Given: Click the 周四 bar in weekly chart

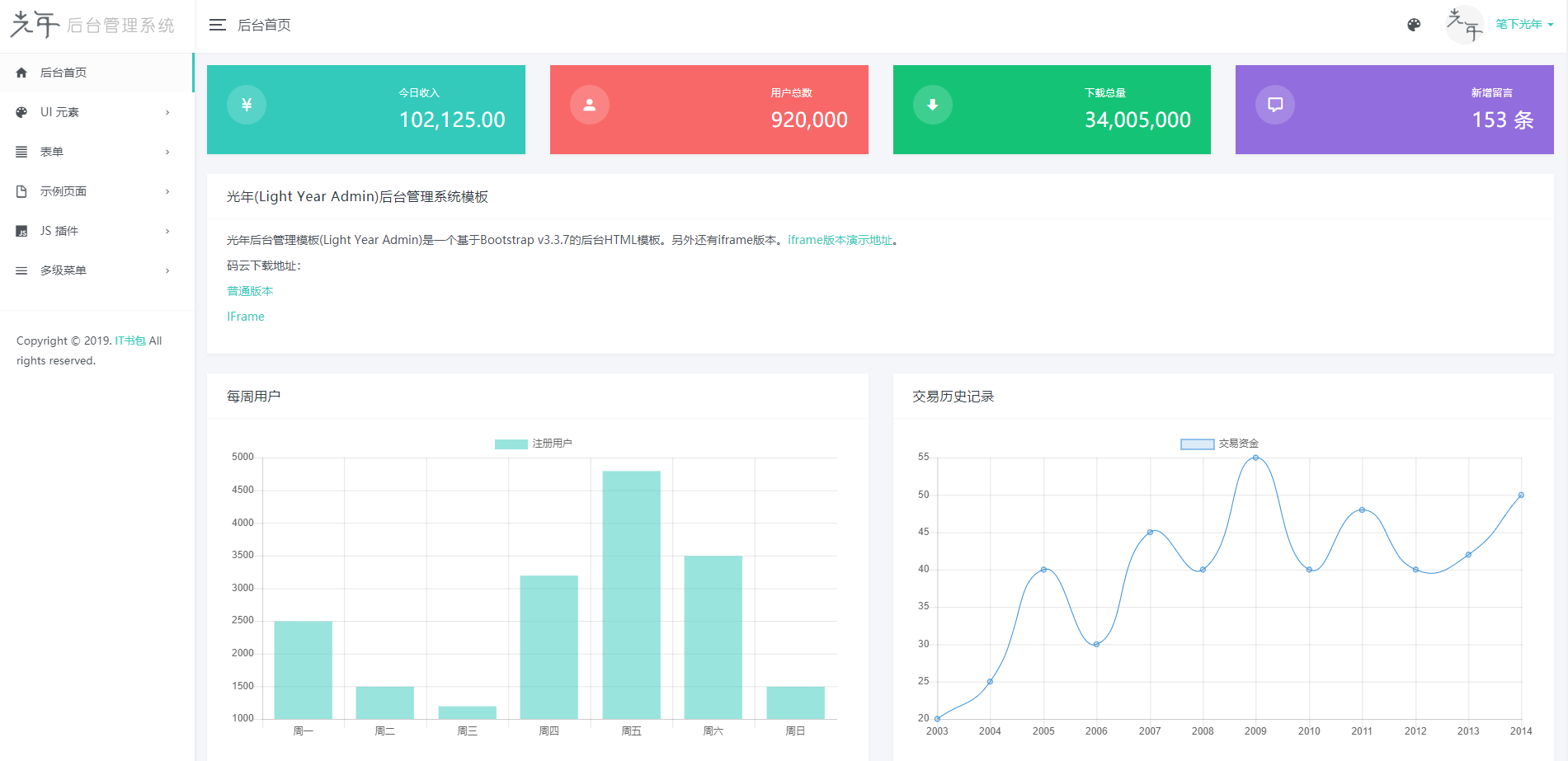Looking at the screenshot, I should [x=549, y=647].
